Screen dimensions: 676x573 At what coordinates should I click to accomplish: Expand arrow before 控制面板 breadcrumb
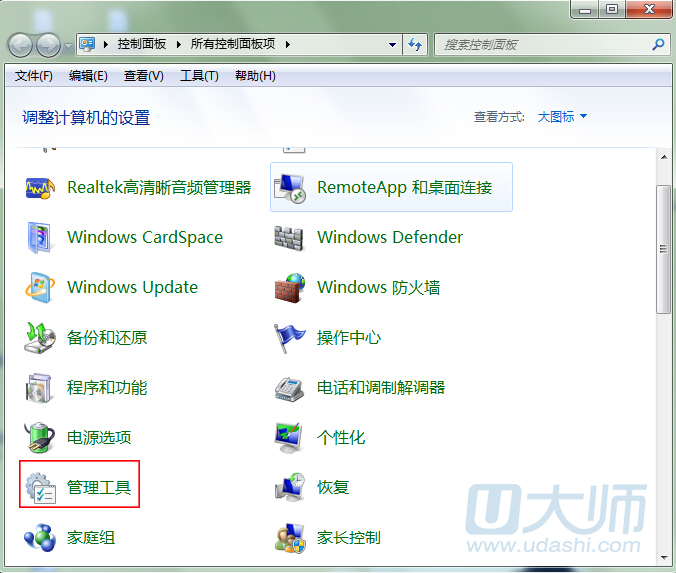[106, 44]
